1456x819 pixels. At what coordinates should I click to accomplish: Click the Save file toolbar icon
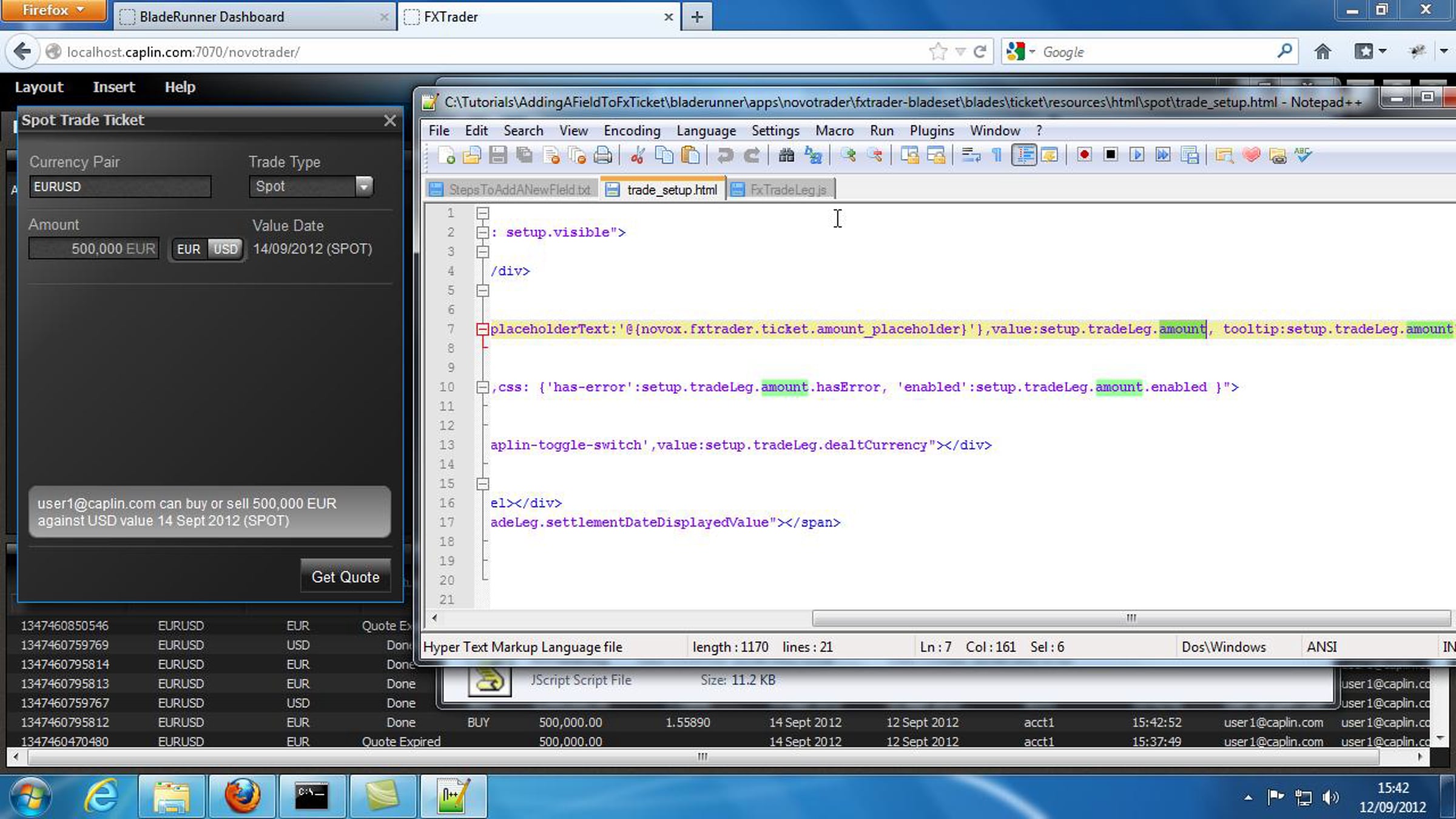pyautogui.click(x=498, y=155)
